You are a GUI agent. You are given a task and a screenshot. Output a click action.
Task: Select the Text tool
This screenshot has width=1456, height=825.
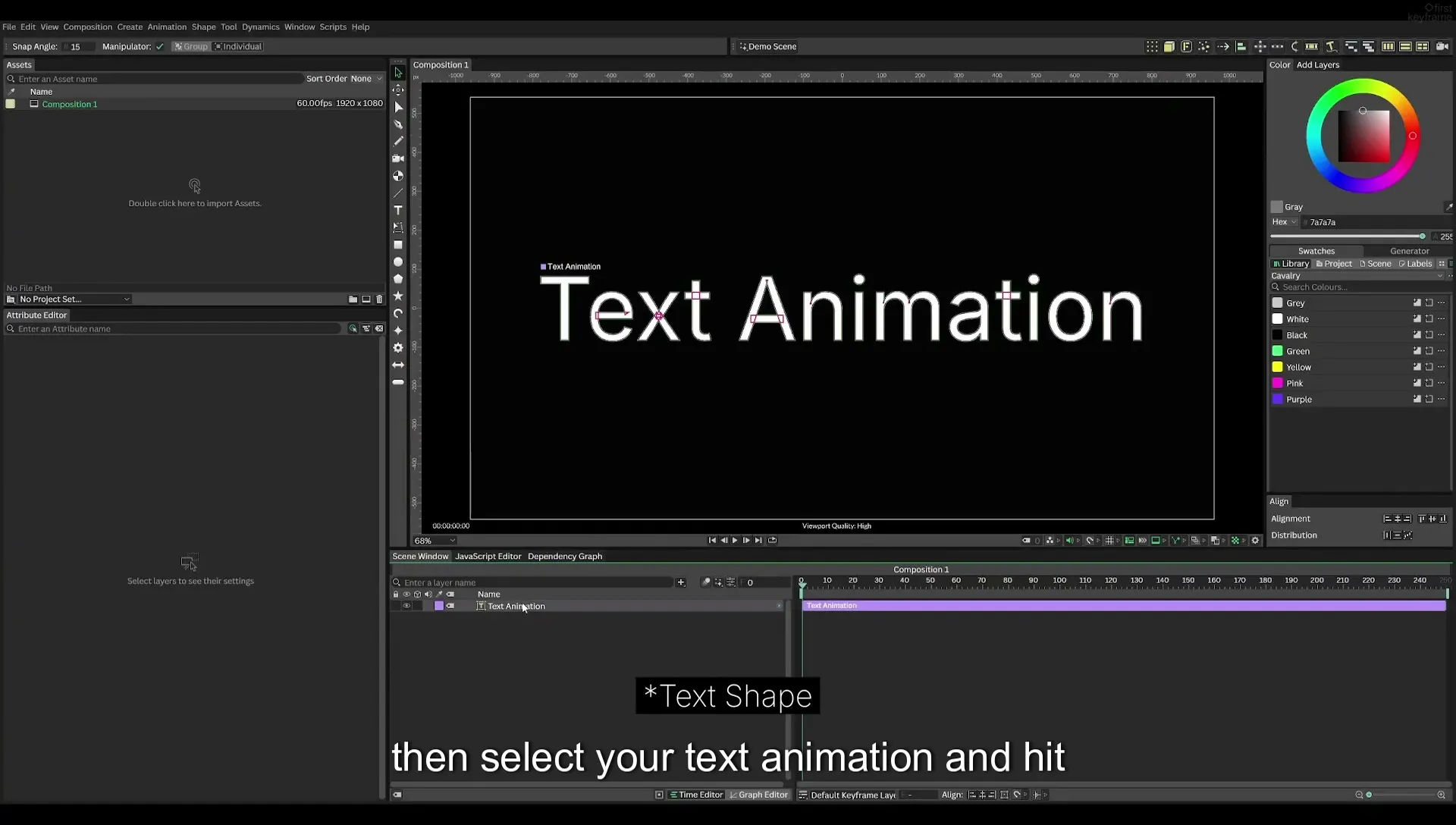coord(398,210)
